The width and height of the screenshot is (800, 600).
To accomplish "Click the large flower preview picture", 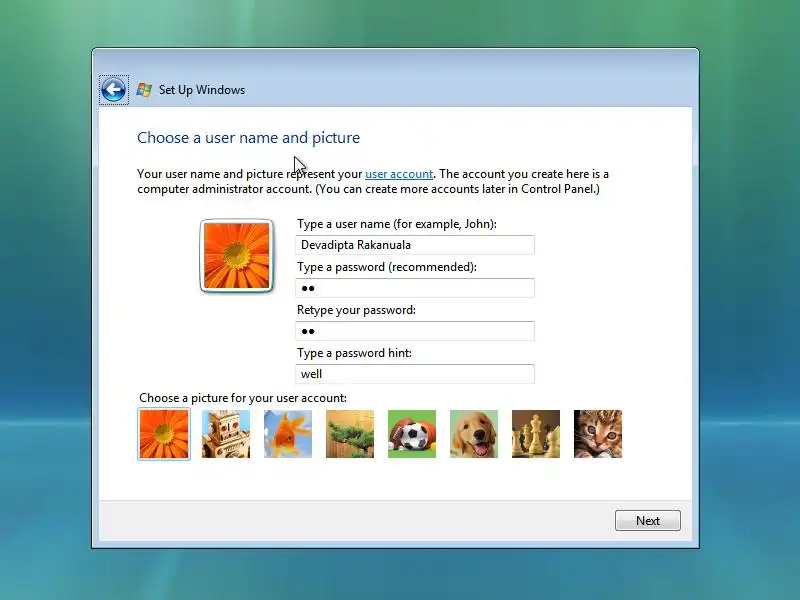I will point(237,256).
